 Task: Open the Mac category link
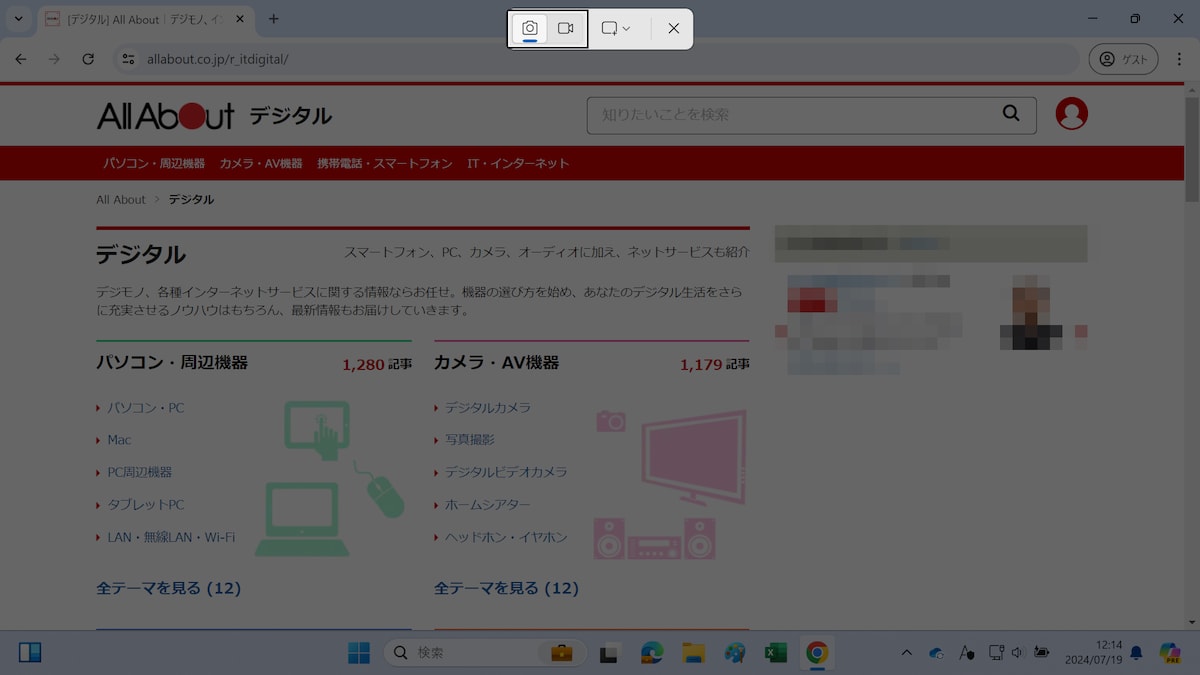(119, 440)
